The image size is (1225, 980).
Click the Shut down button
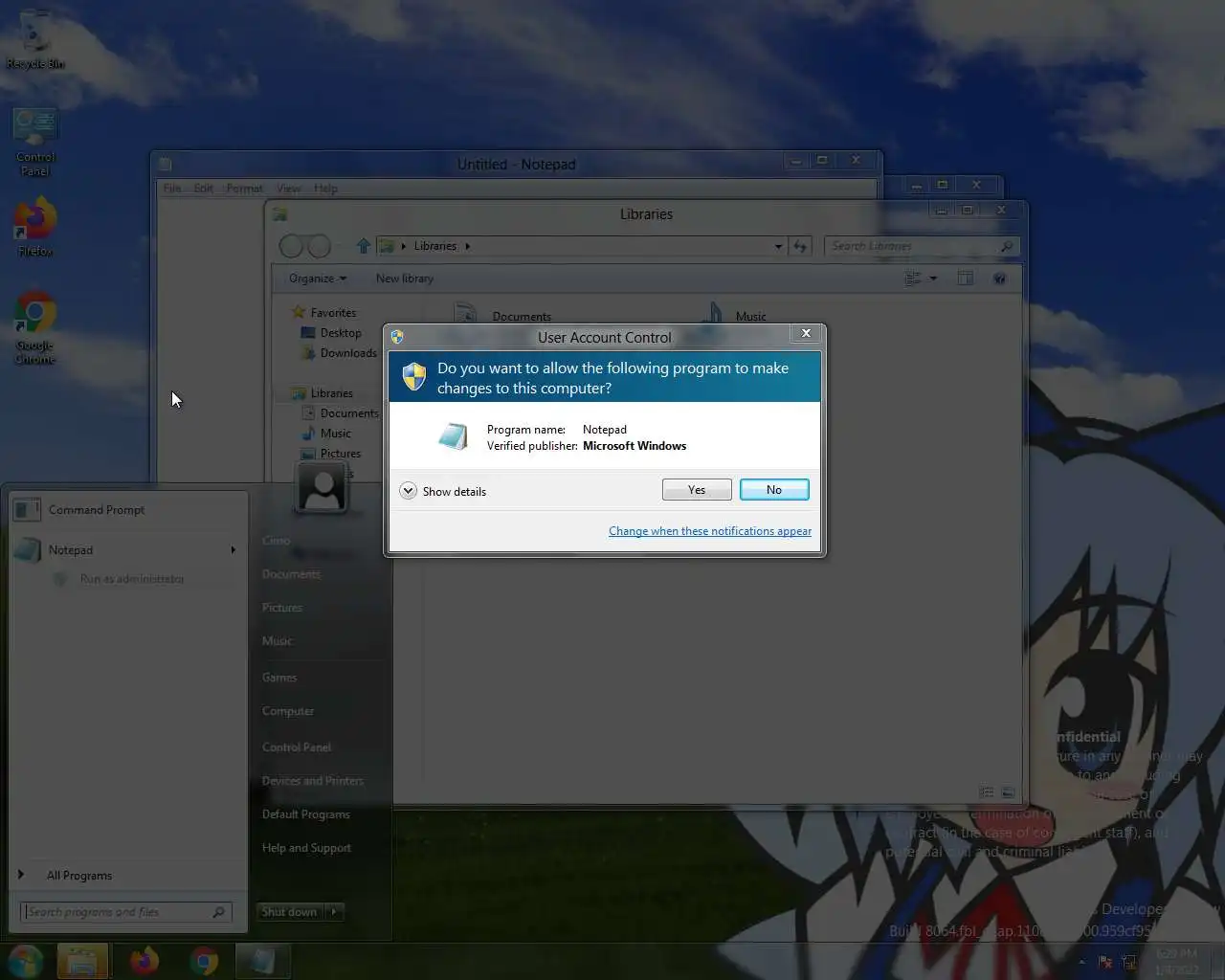[x=289, y=912]
